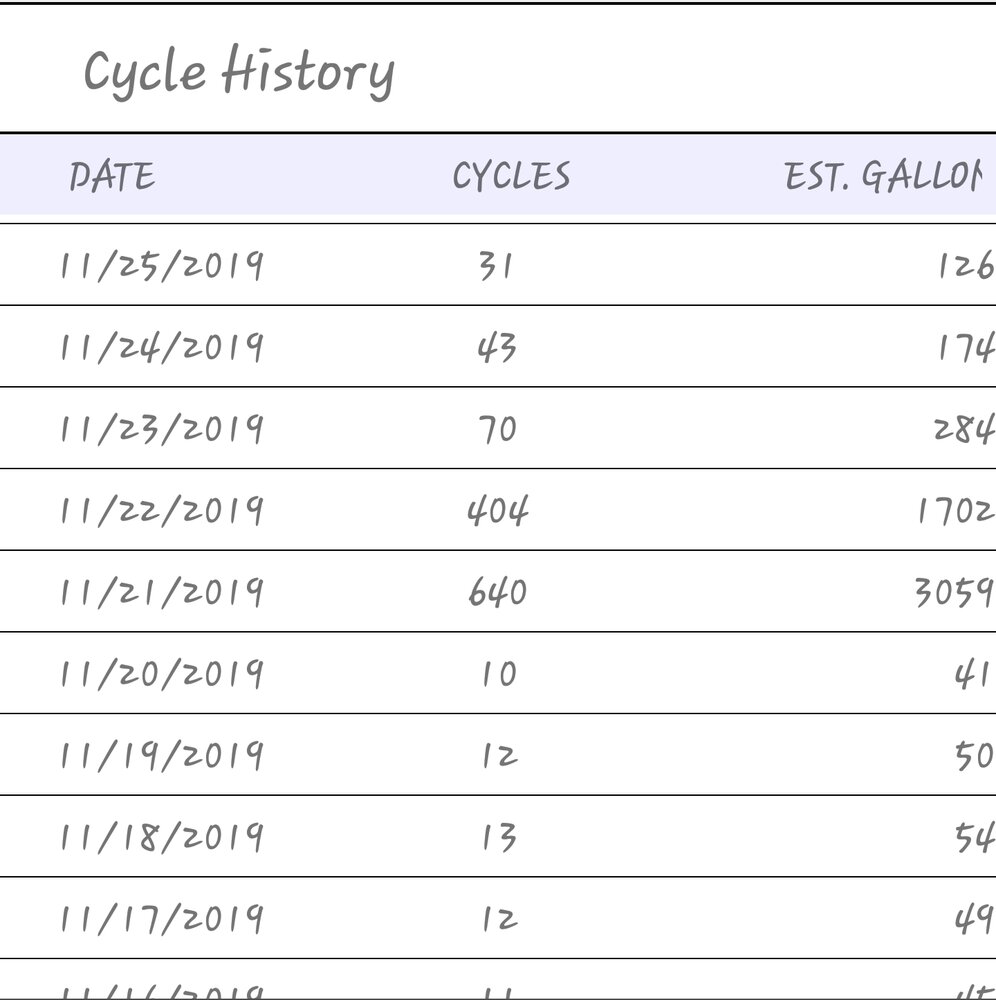Select the CYCLES column header

(x=511, y=176)
